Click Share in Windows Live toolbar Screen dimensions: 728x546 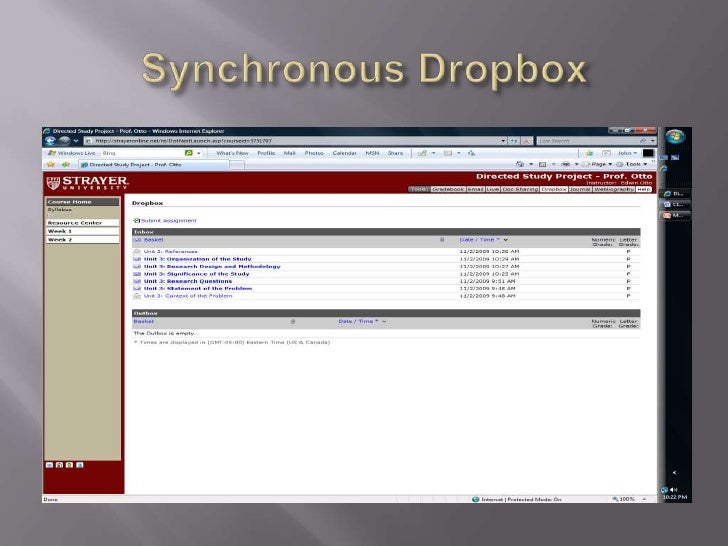tap(395, 153)
